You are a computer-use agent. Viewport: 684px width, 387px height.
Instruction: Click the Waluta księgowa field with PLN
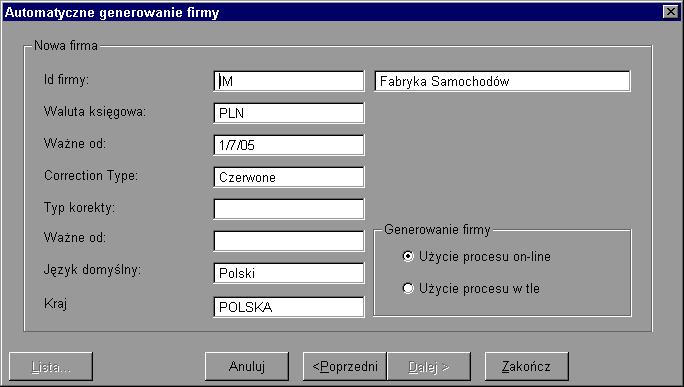[289, 113]
